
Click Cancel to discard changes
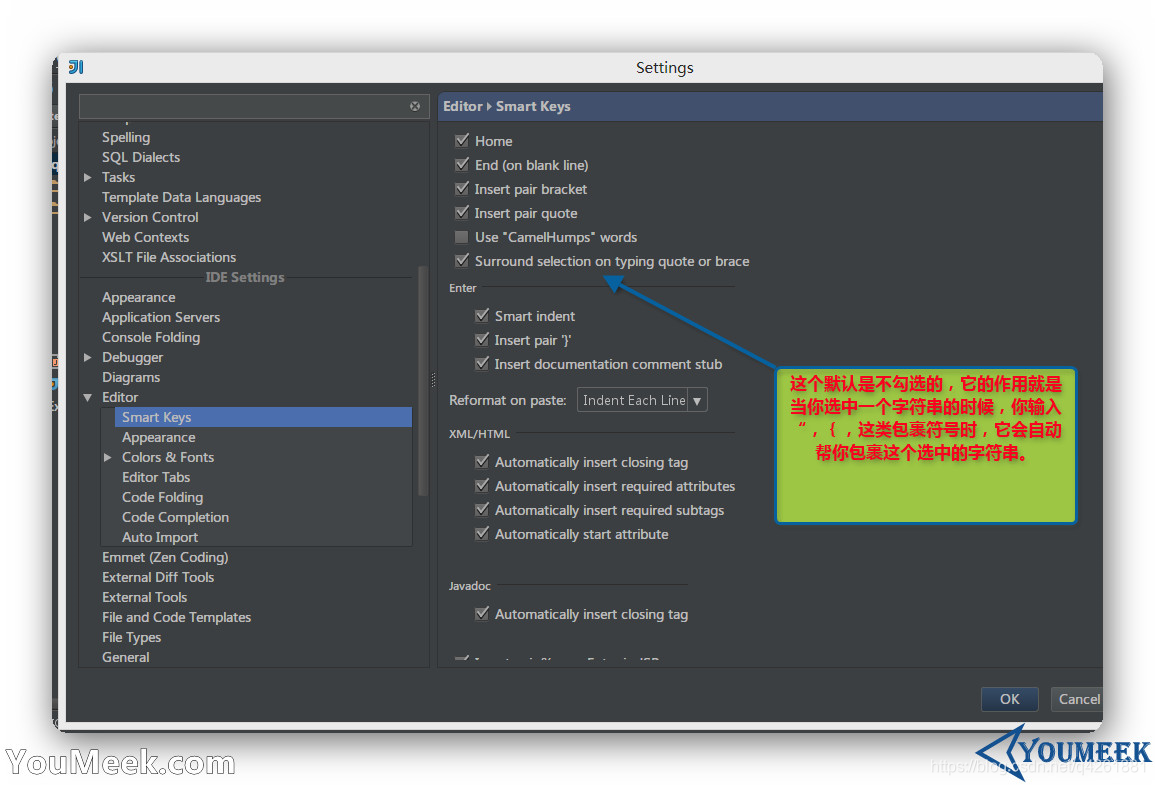click(1077, 699)
